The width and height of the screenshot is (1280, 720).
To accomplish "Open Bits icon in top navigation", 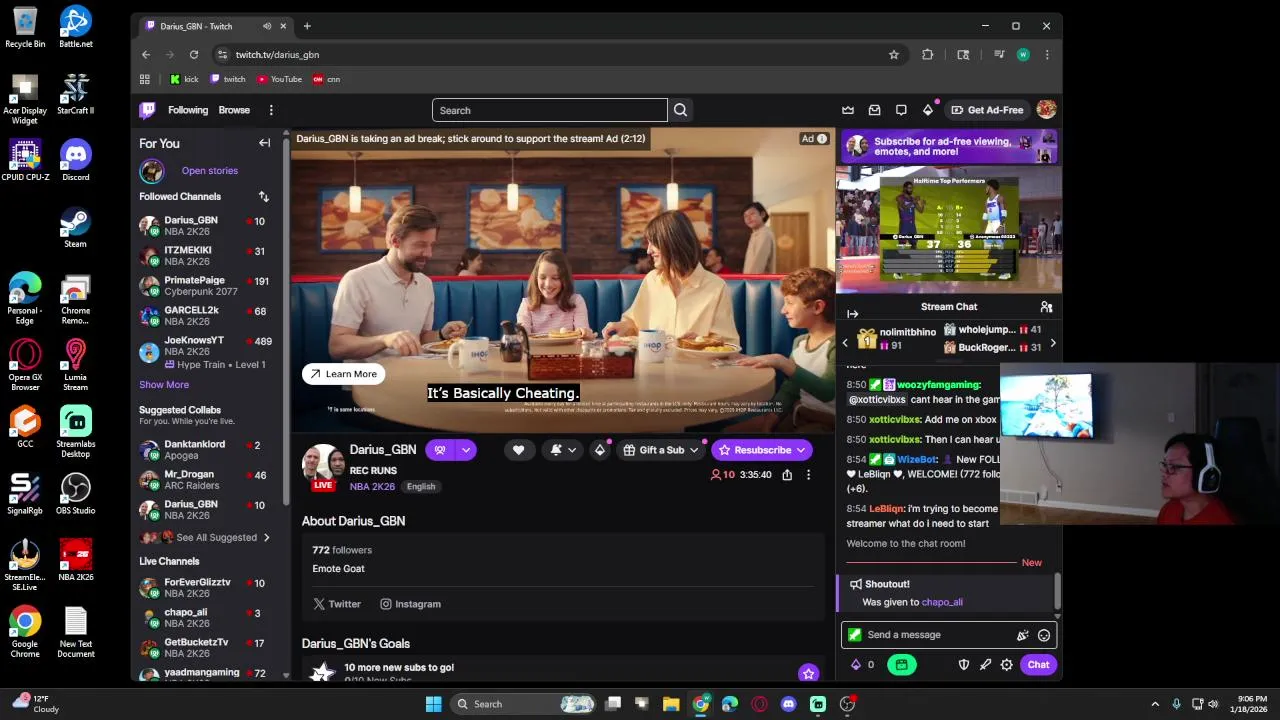I will point(927,109).
